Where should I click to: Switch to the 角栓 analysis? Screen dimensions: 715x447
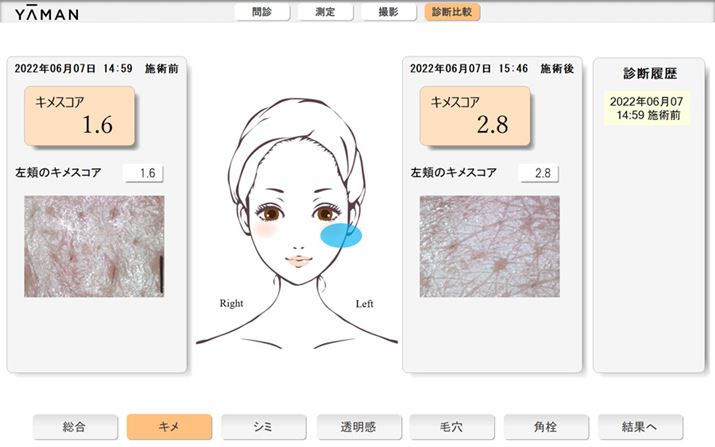click(546, 427)
